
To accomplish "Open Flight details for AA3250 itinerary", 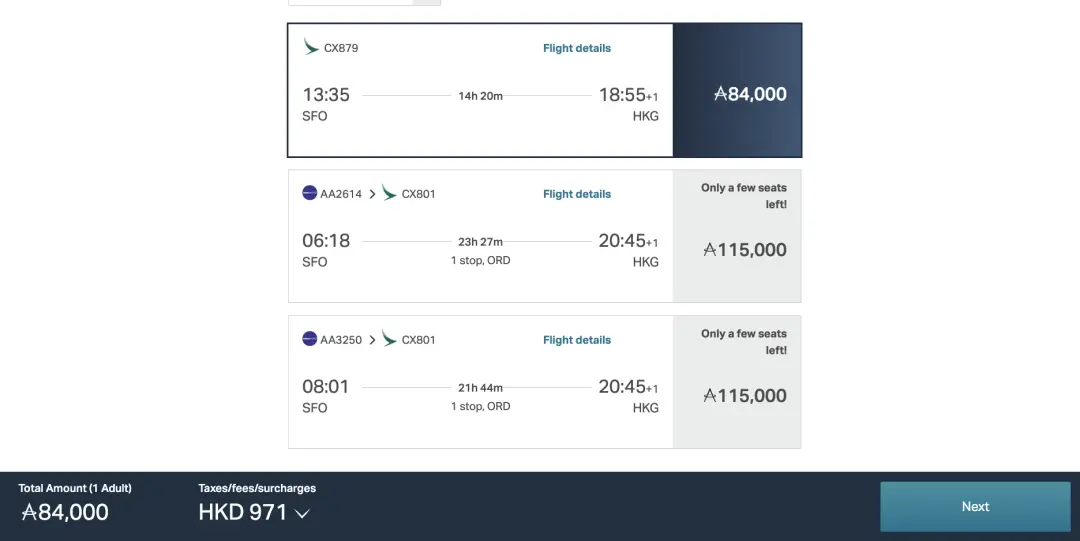I will (577, 340).
